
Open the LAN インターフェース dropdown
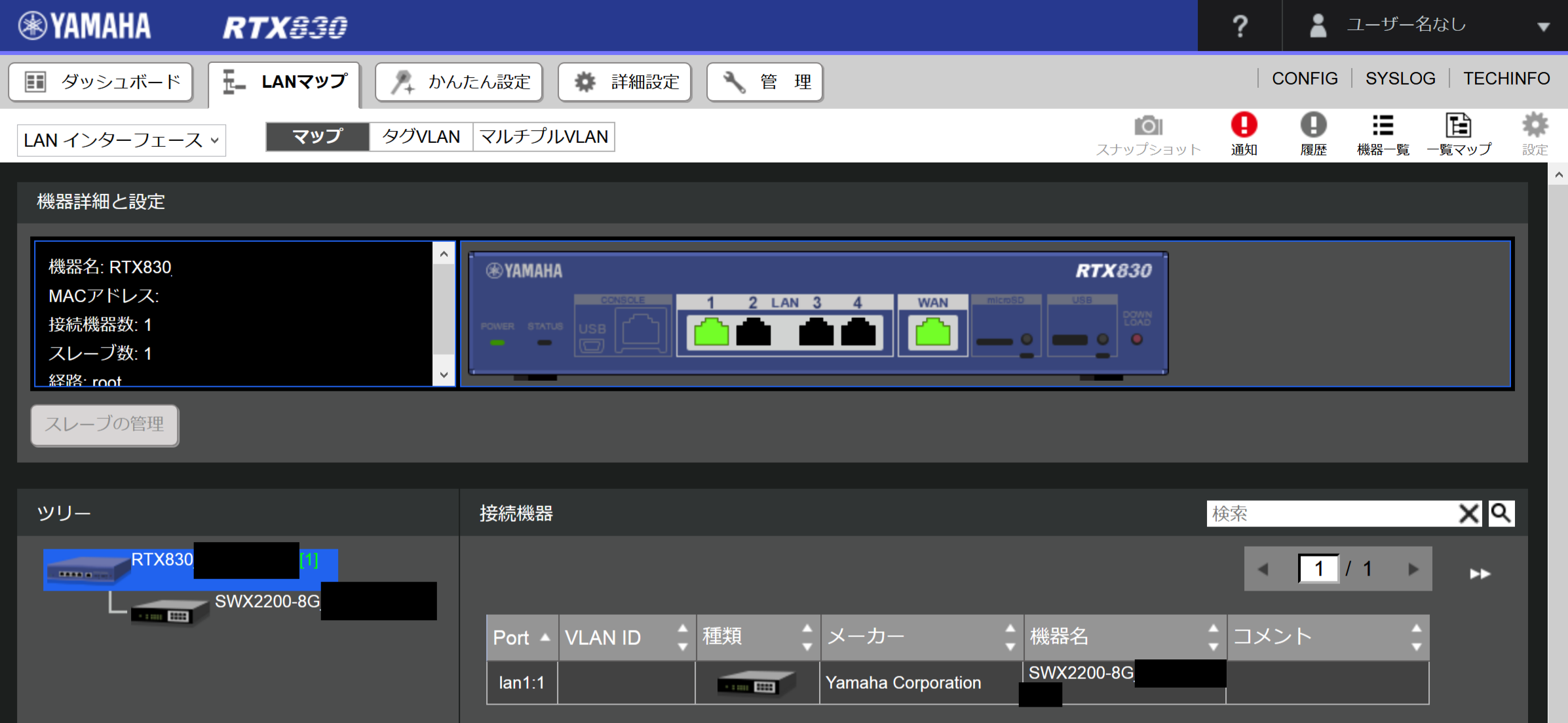121,140
